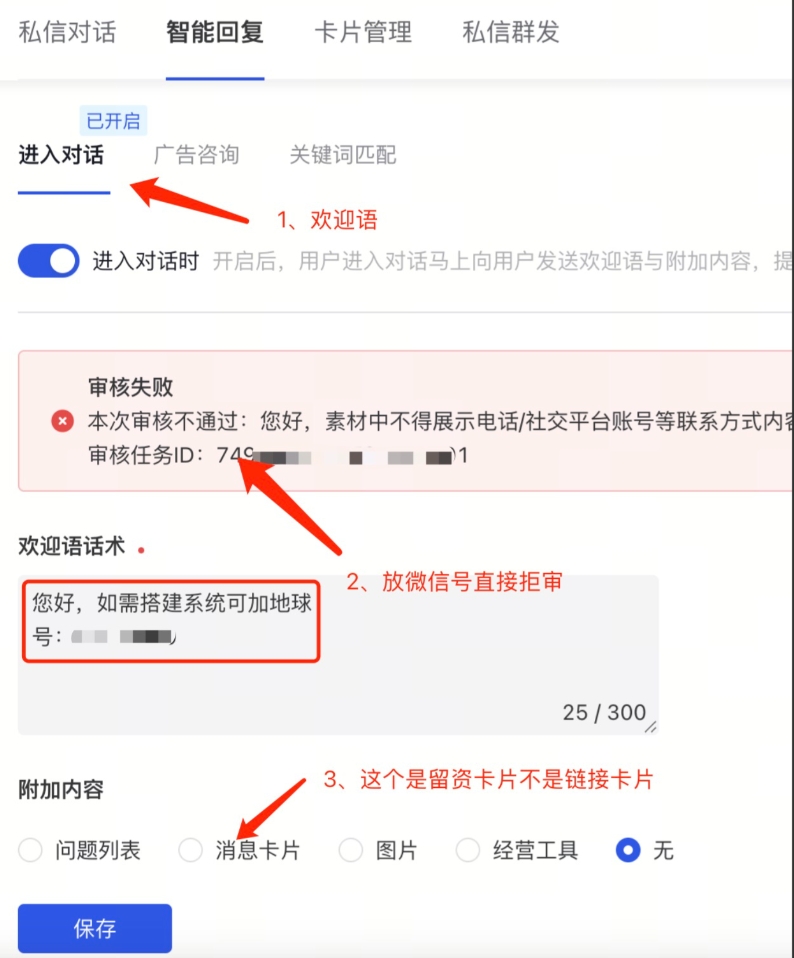Click the 已开启 status badge
Image resolution: width=794 pixels, height=958 pixels.
point(114,120)
